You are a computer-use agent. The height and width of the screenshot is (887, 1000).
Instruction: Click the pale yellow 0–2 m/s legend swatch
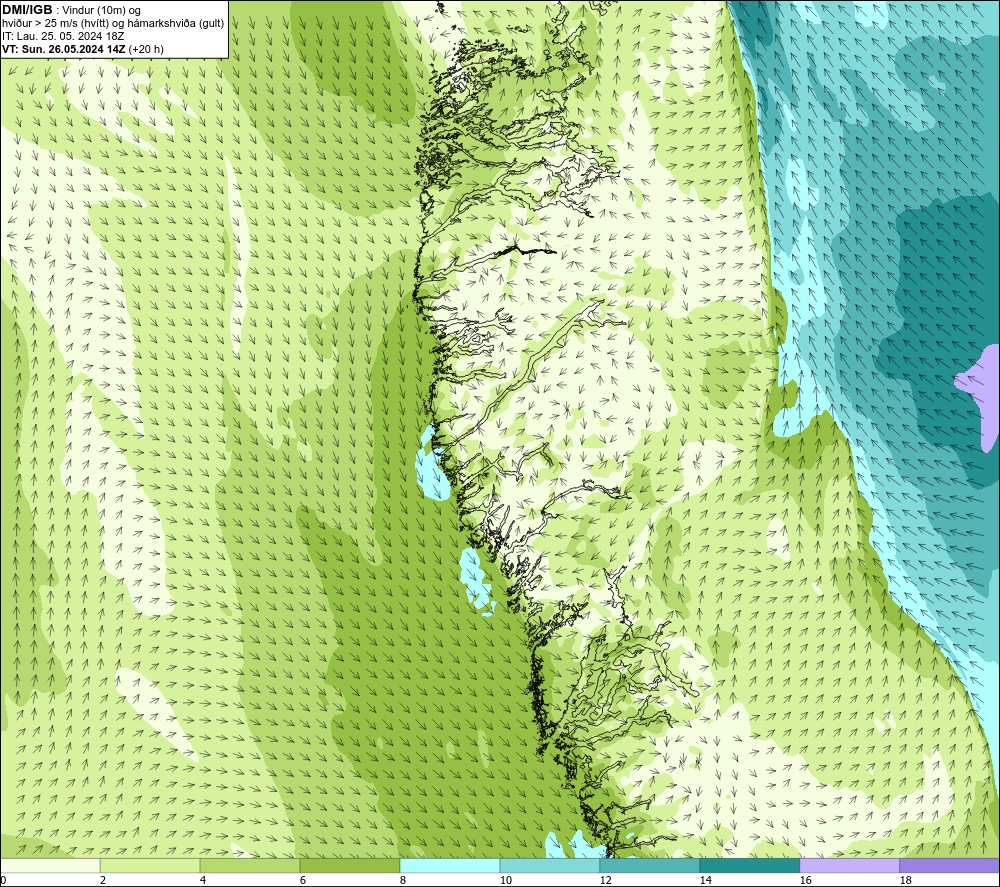click(50, 866)
